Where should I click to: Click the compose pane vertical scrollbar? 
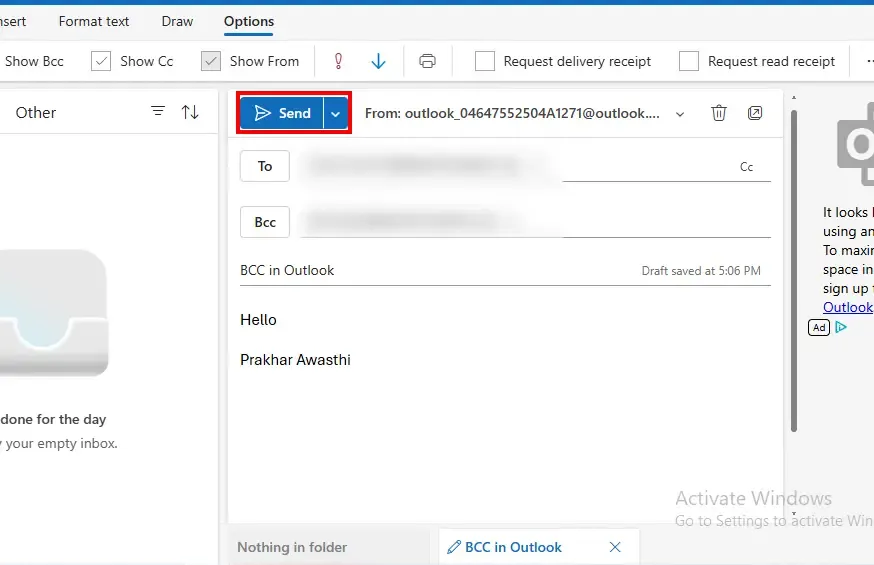coord(794,270)
